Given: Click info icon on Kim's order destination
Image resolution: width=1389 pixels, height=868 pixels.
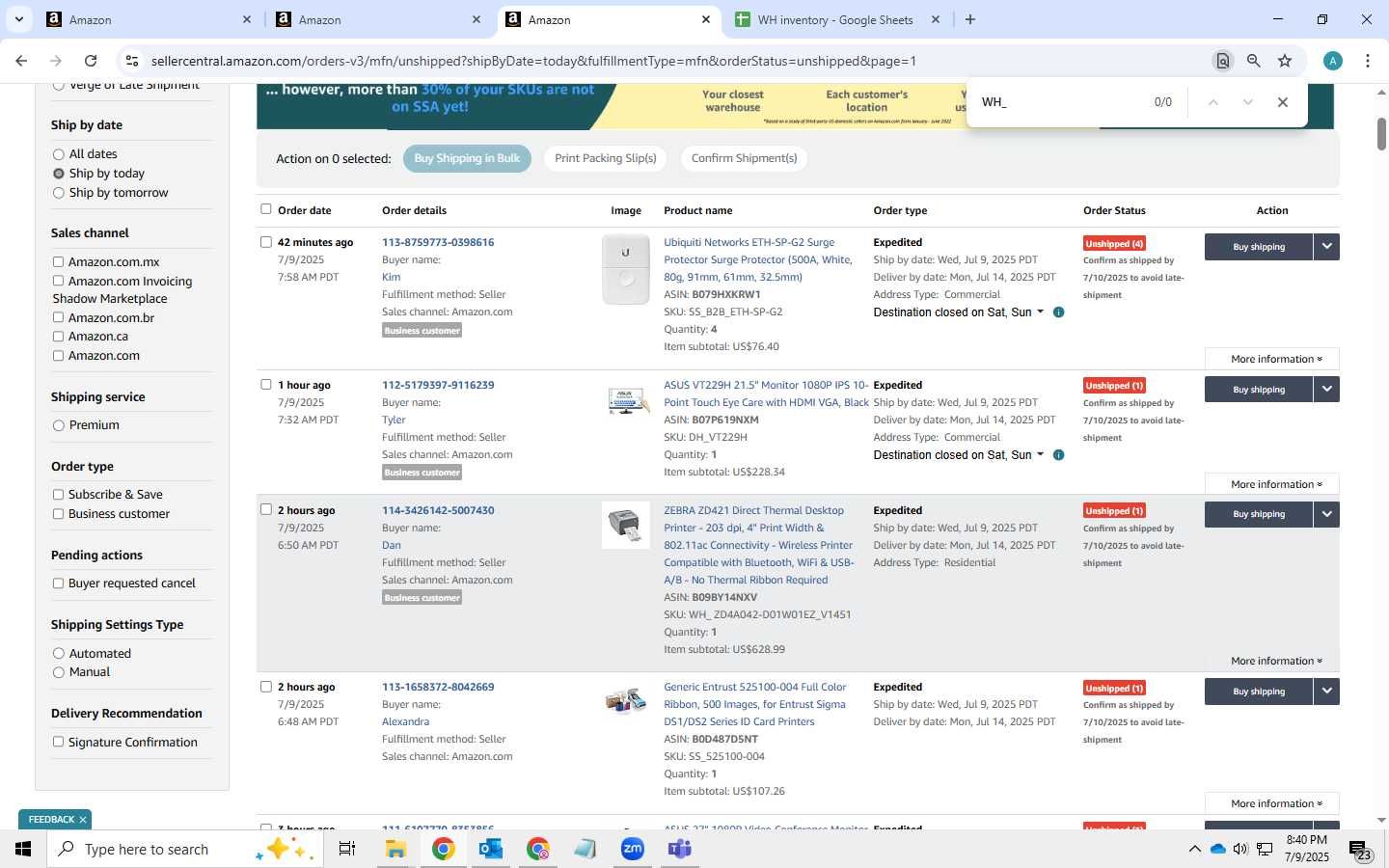Looking at the screenshot, I should (1058, 312).
